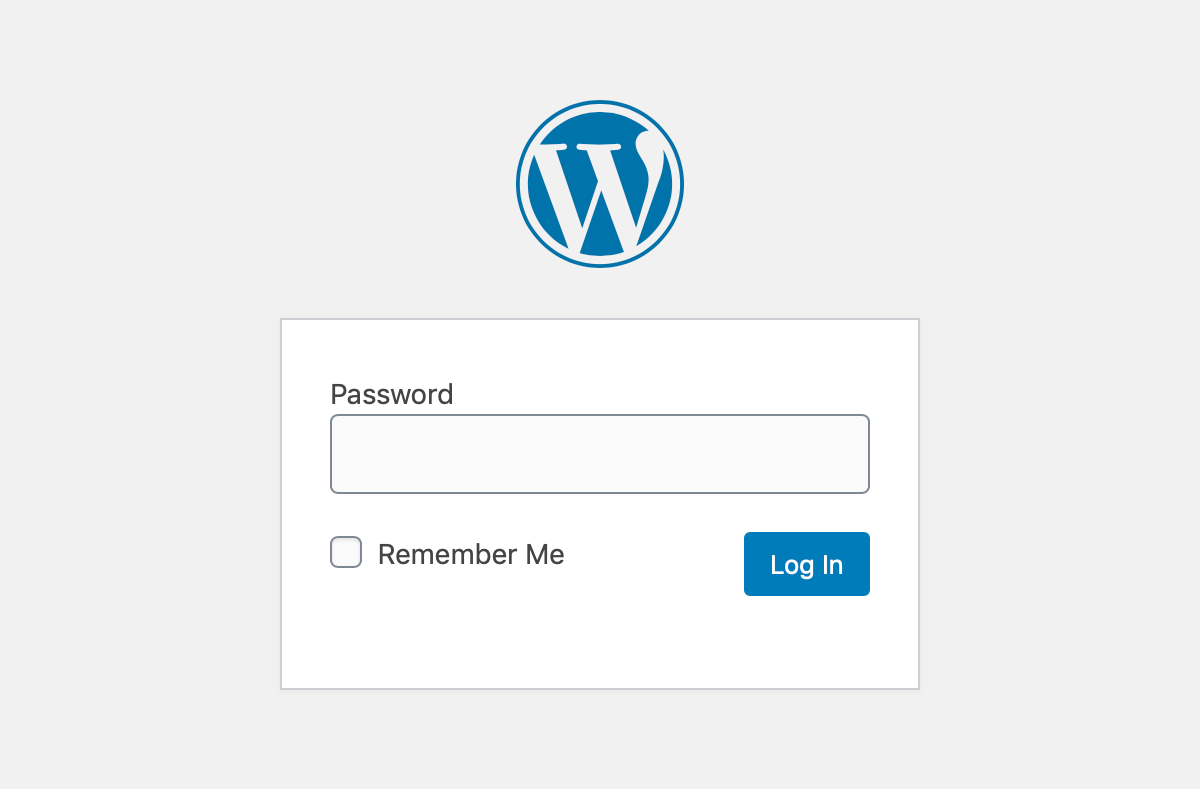
Task: Click the blue Log In button
Action: [x=806, y=563]
